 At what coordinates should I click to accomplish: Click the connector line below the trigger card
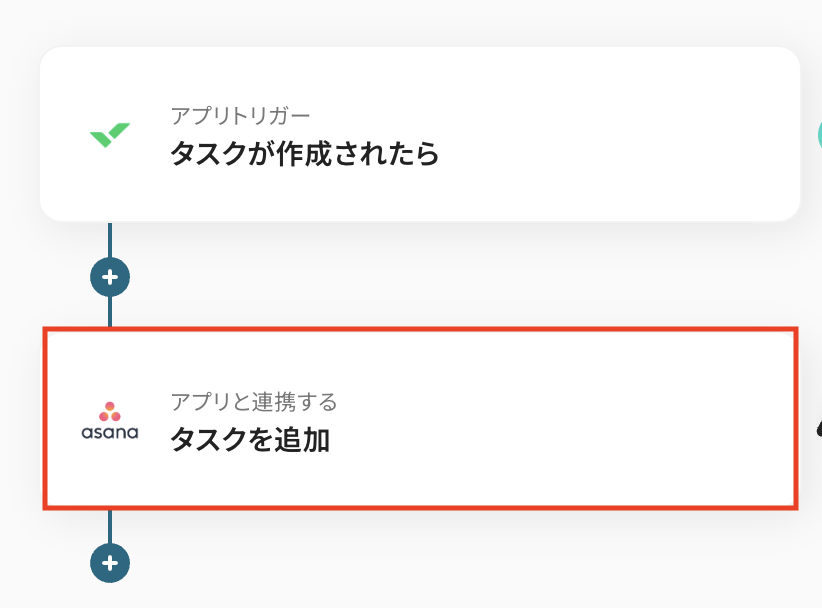[x=110, y=240]
